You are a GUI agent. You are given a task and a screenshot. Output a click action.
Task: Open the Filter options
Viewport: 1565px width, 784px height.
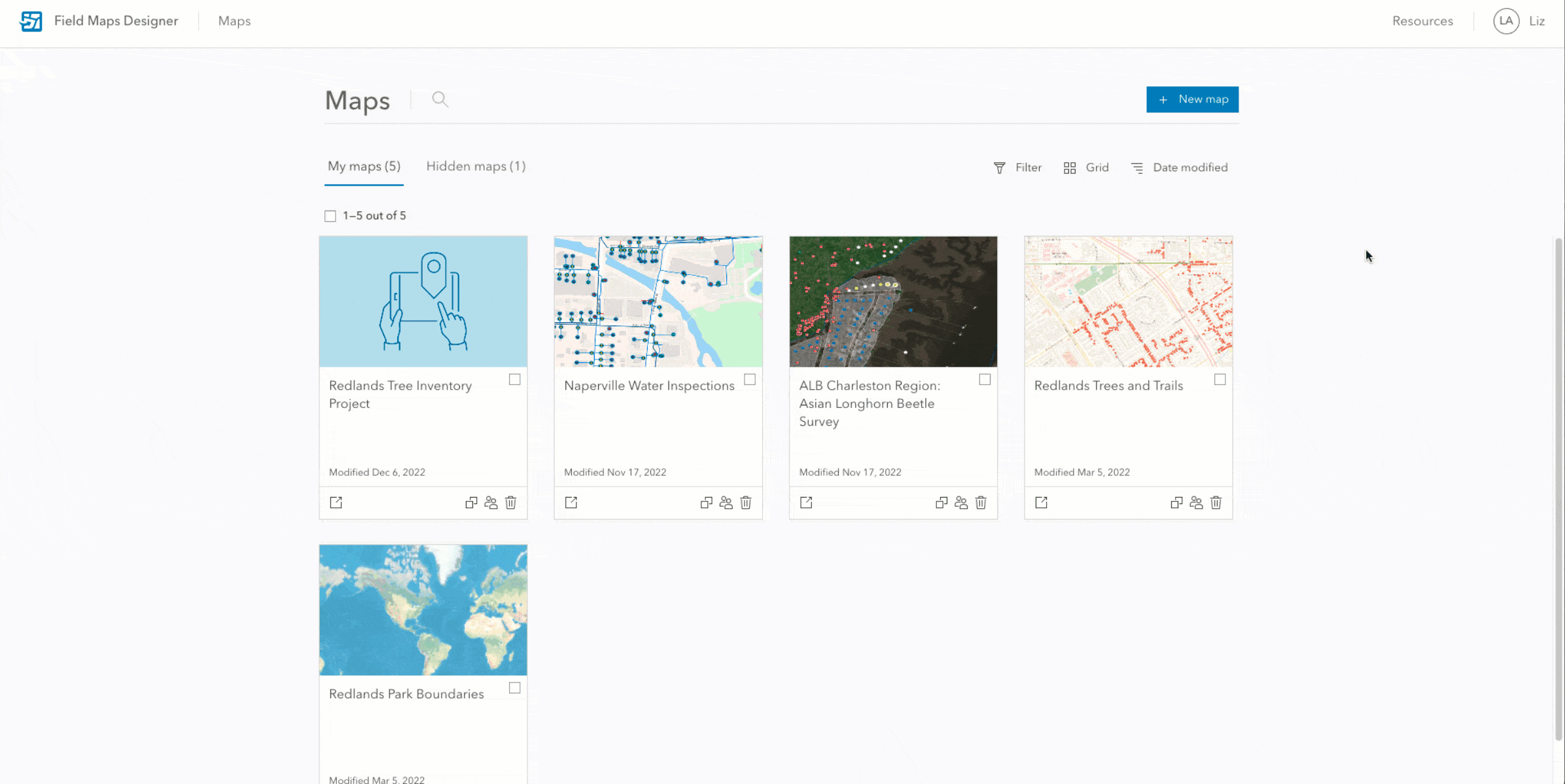point(1017,167)
